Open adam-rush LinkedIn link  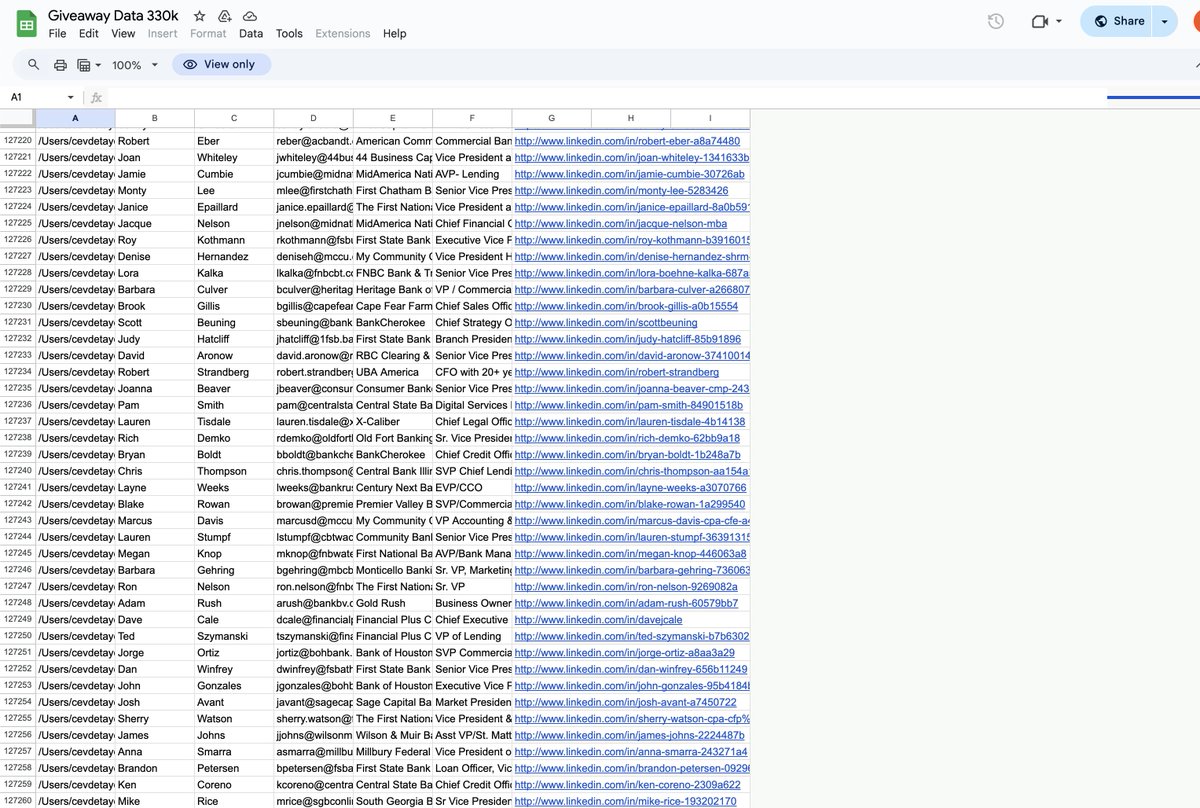click(626, 603)
